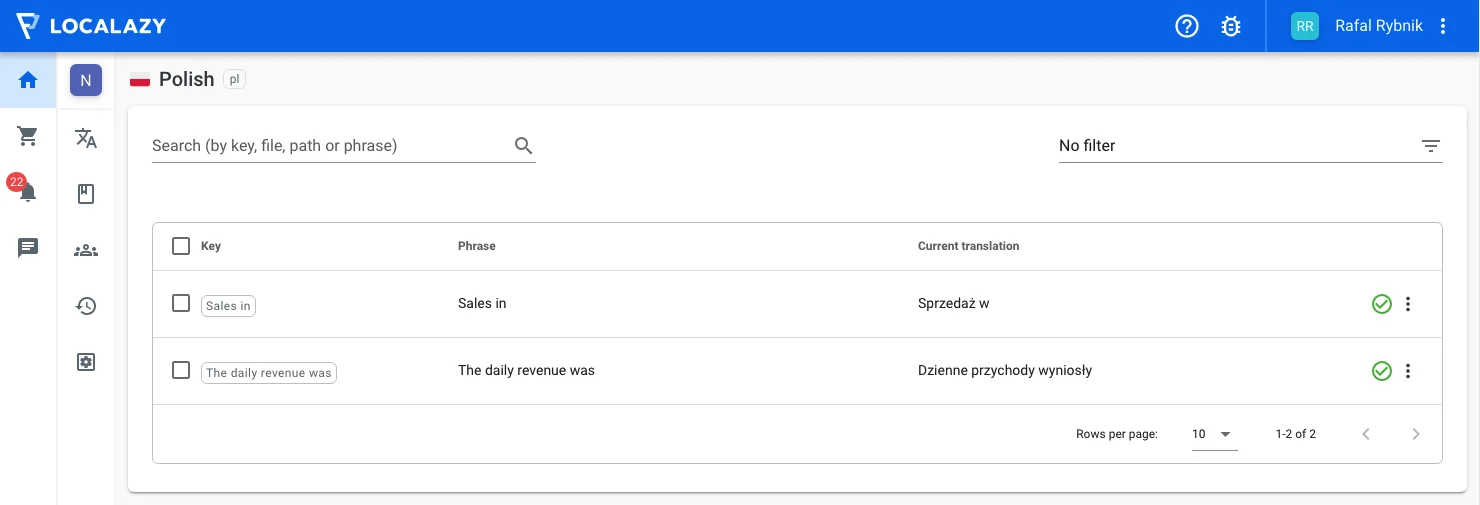Open the Localazy logo home link

[91, 26]
